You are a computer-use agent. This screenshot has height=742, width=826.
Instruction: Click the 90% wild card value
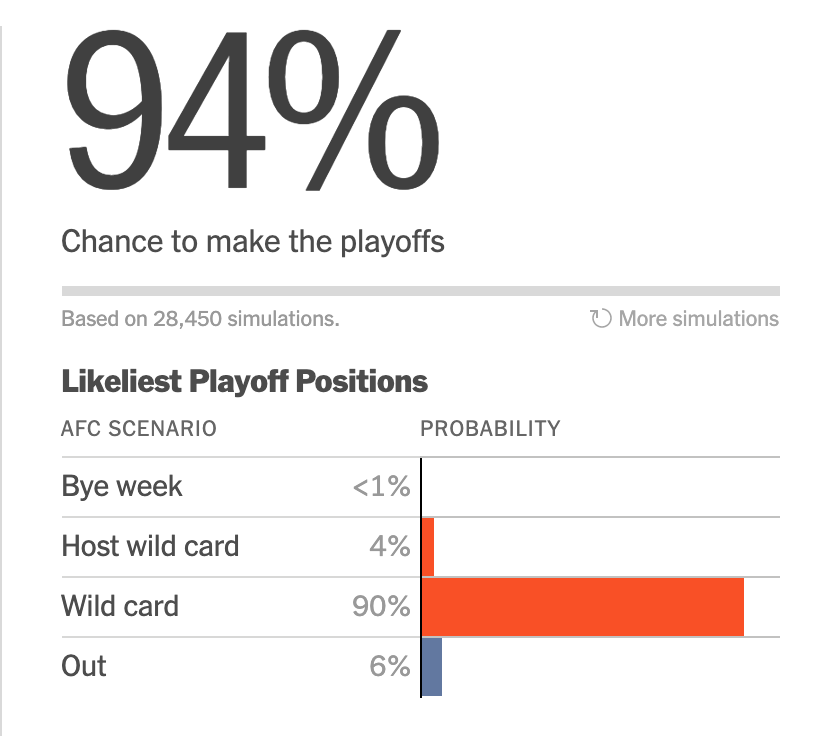381,606
